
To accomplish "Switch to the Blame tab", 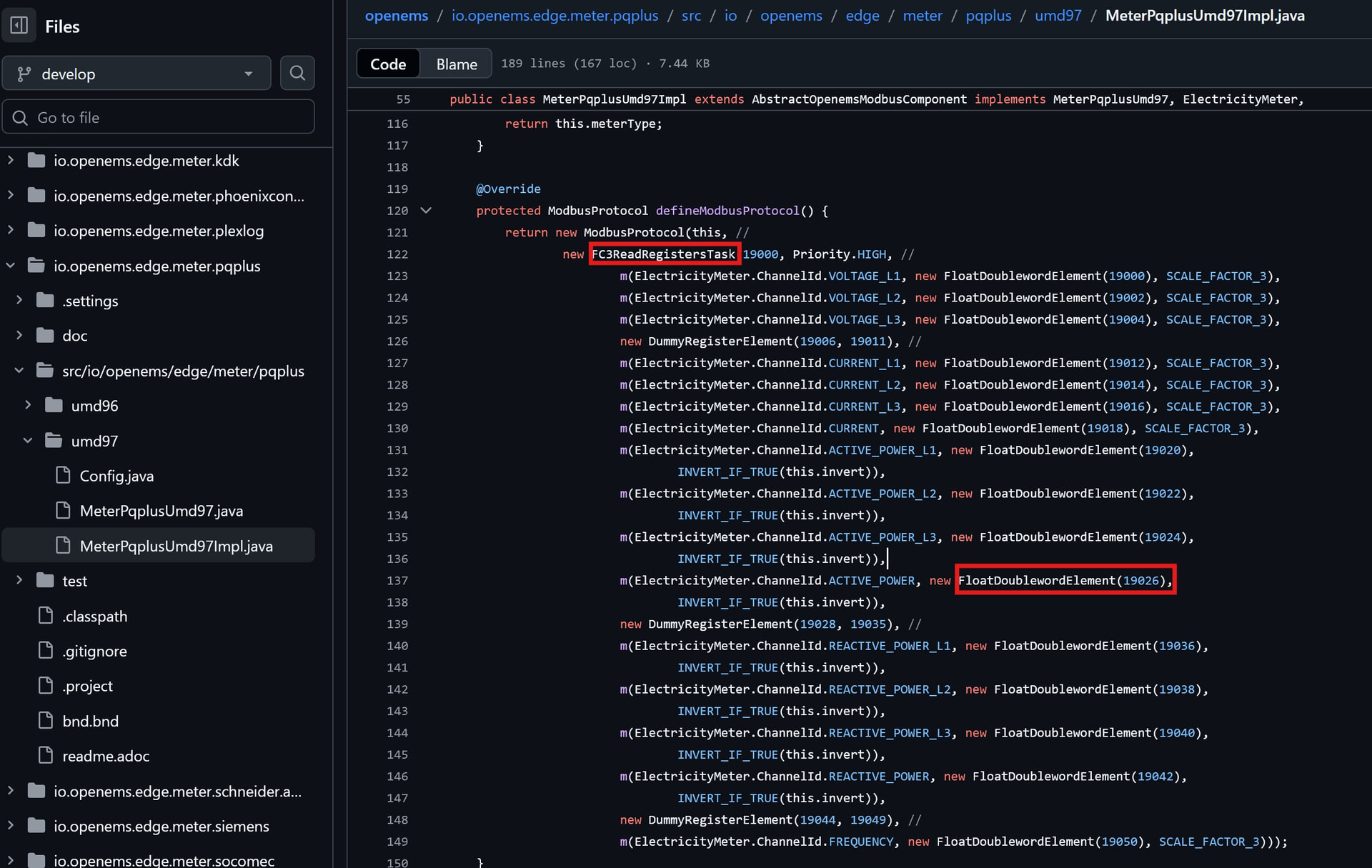I will (x=456, y=64).
